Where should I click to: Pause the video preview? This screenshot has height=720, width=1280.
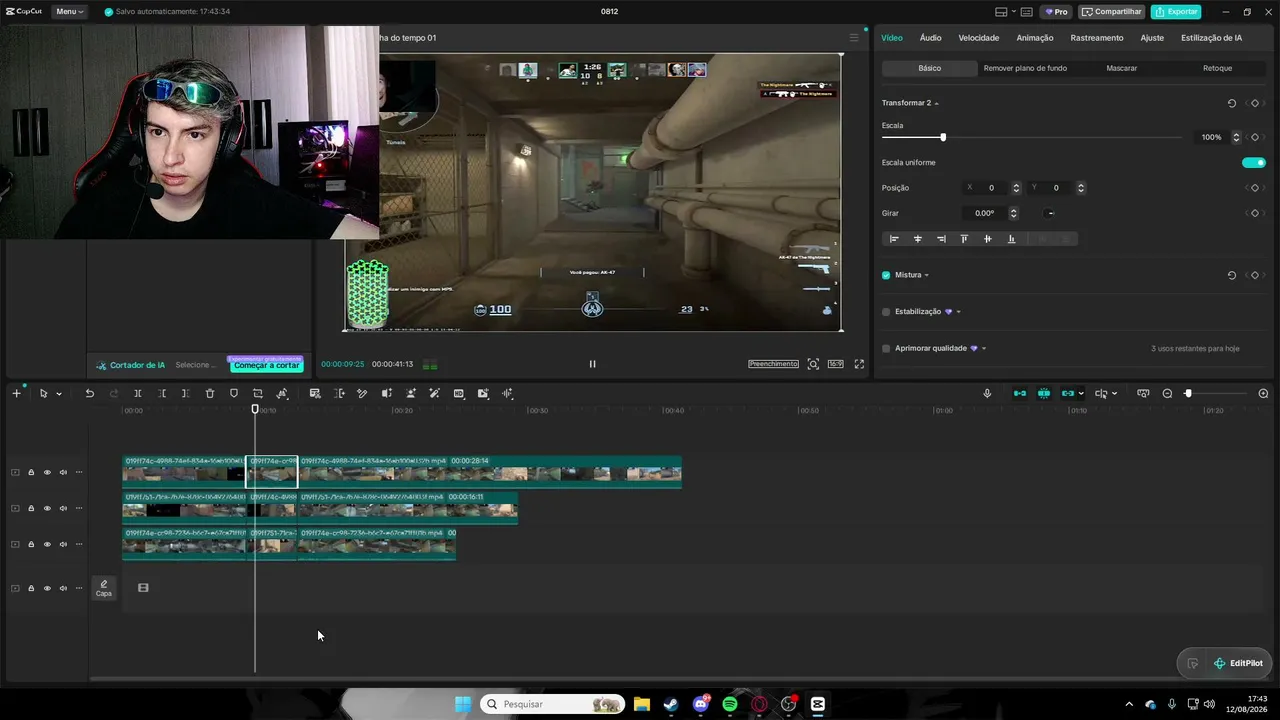[x=592, y=364]
